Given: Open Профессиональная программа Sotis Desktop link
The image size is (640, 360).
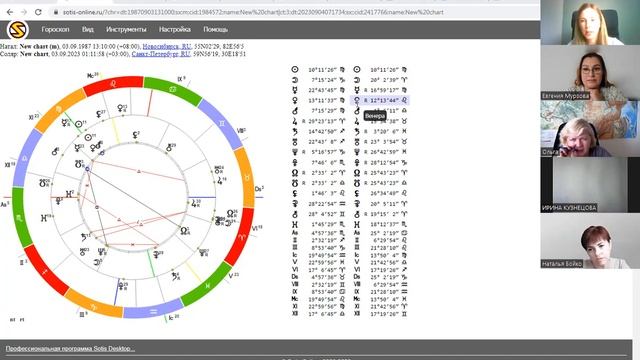Looking at the screenshot, I should click(70, 349).
